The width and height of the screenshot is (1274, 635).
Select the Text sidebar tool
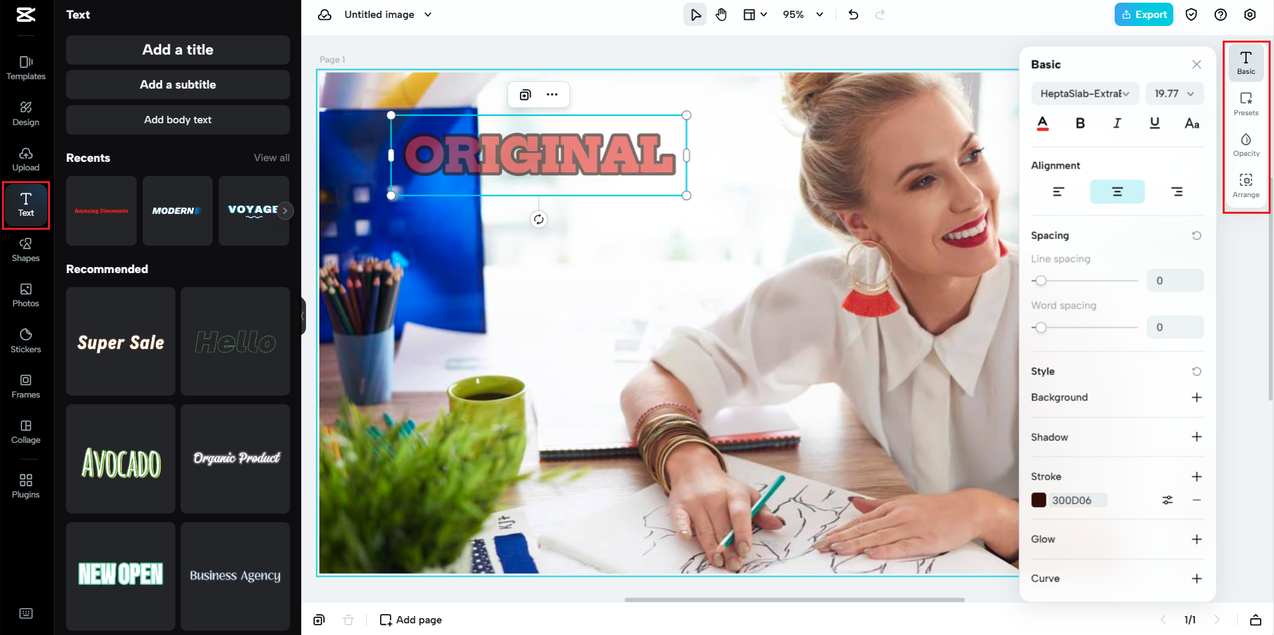tap(26, 205)
